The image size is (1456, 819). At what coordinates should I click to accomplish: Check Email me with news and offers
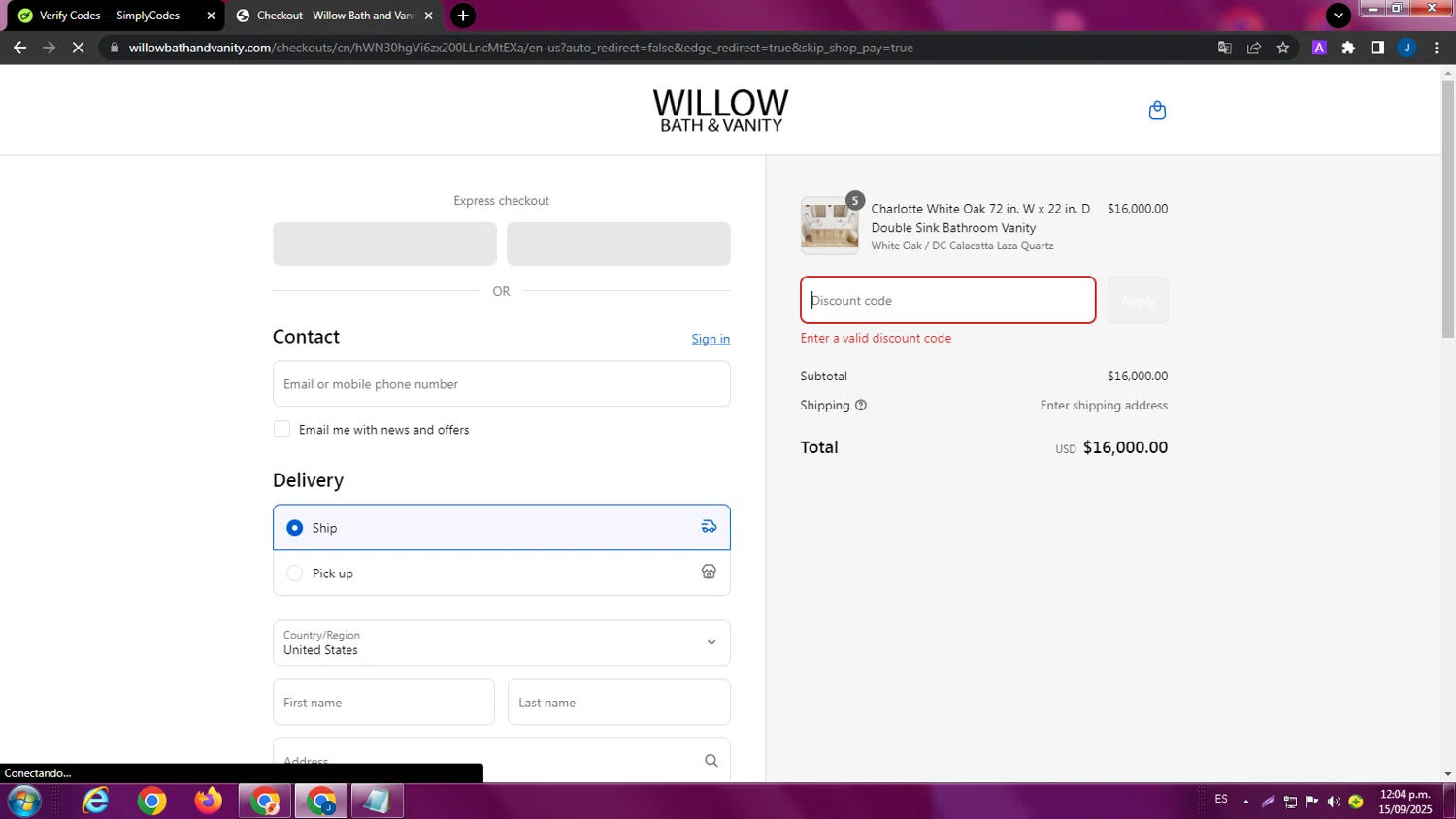coord(281,429)
